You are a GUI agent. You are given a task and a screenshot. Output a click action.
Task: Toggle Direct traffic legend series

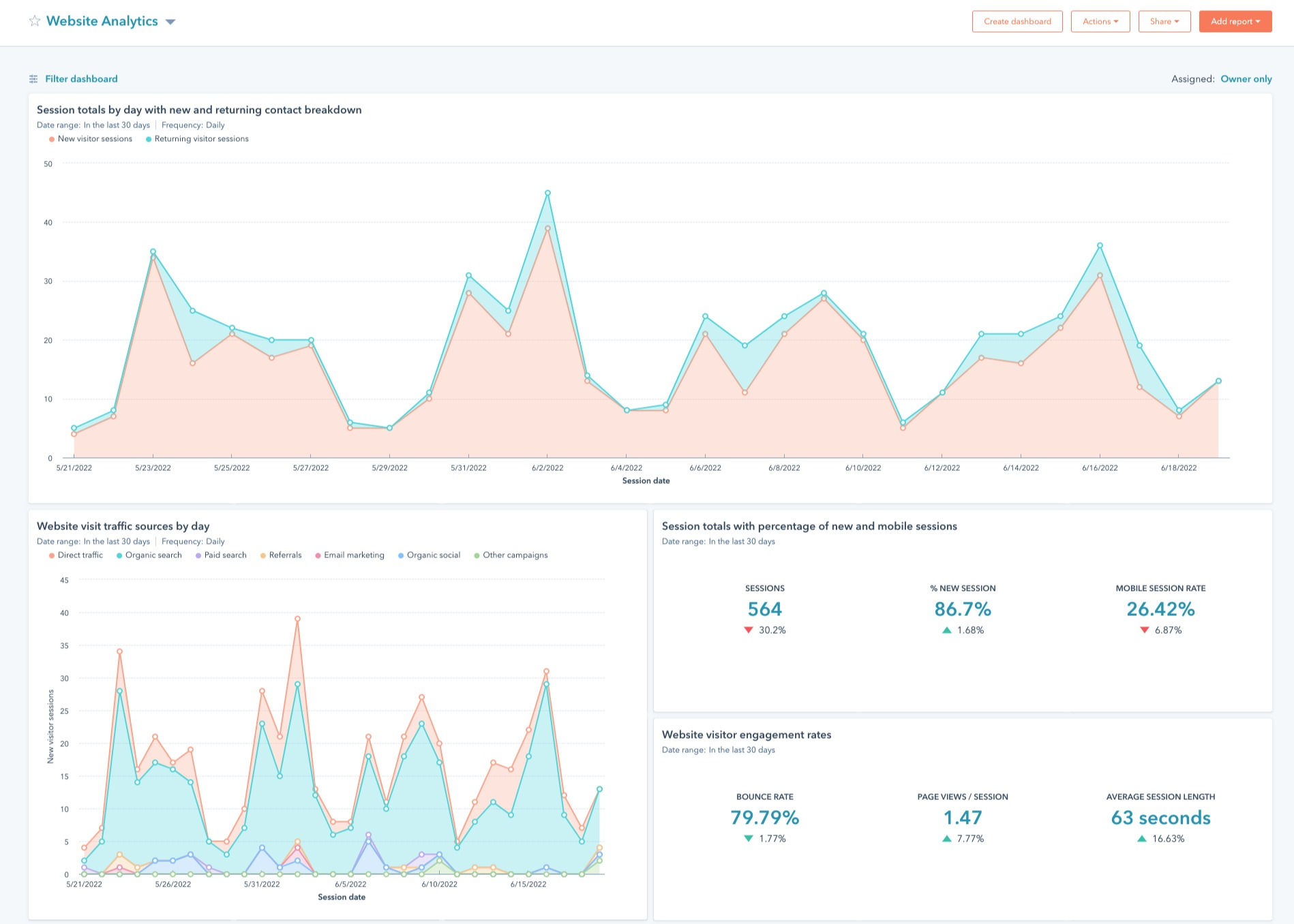click(76, 555)
